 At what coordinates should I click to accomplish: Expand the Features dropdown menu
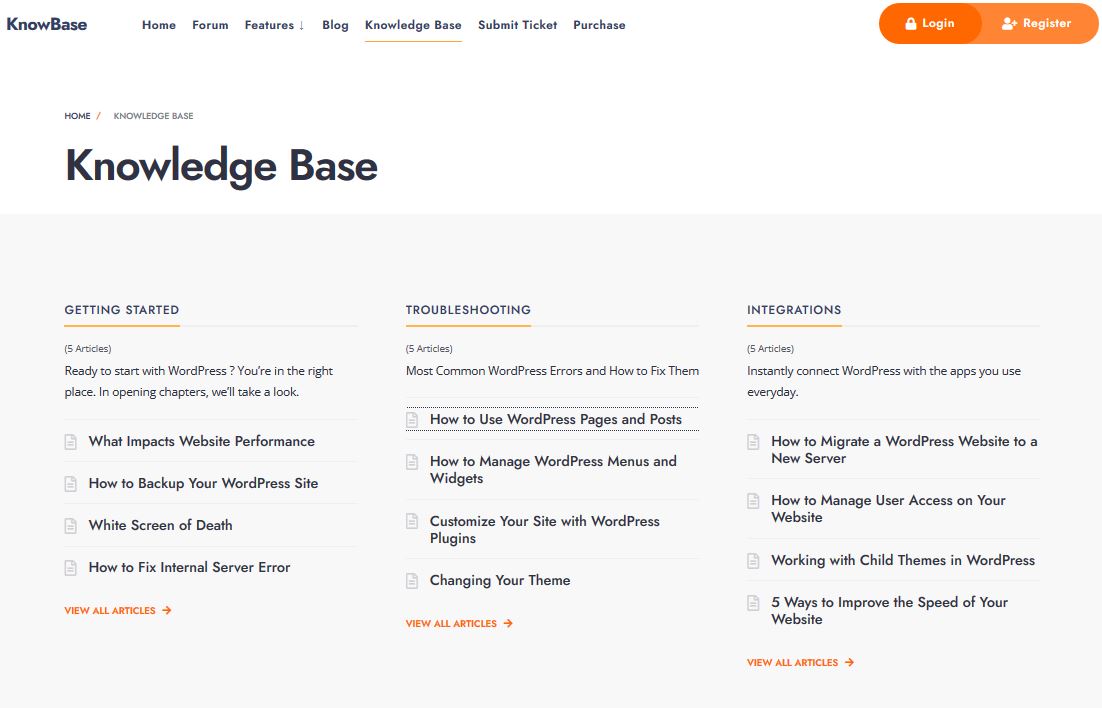tap(274, 25)
